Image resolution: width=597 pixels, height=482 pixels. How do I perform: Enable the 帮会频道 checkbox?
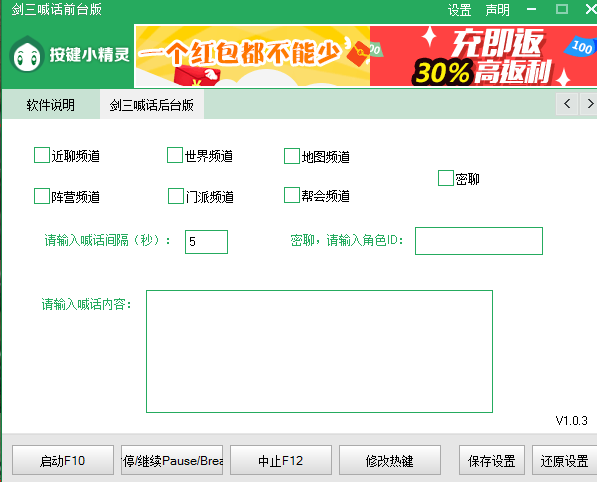pos(292,195)
